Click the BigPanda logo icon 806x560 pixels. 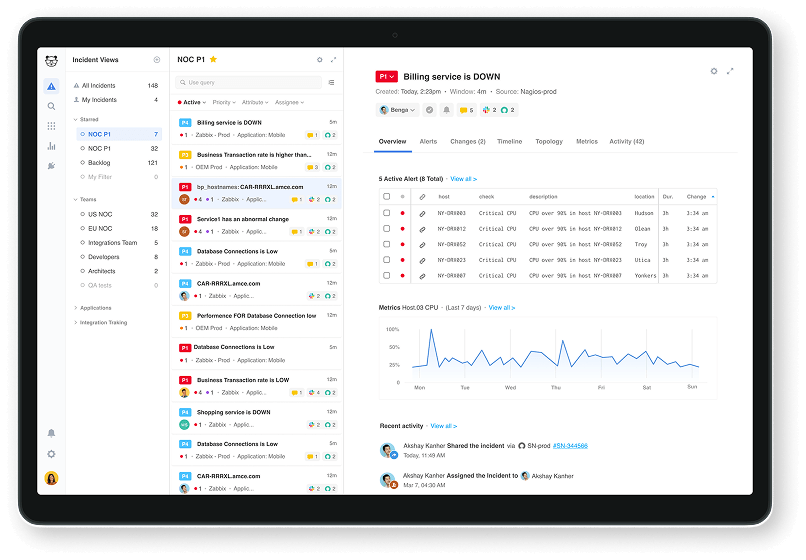point(51,61)
